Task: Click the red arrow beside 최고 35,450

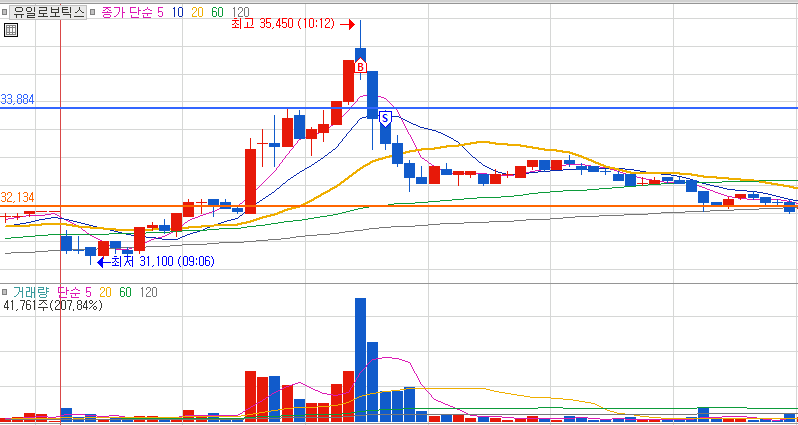Action: click(x=348, y=24)
